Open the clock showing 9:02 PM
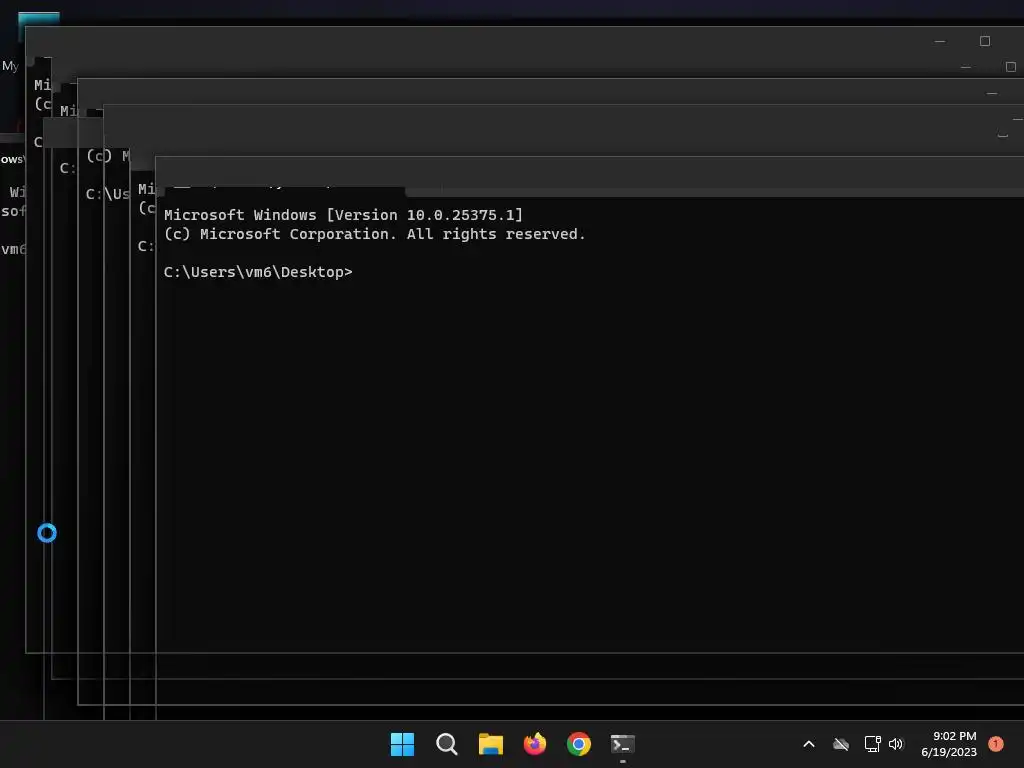1024x768 pixels. coord(949,744)
